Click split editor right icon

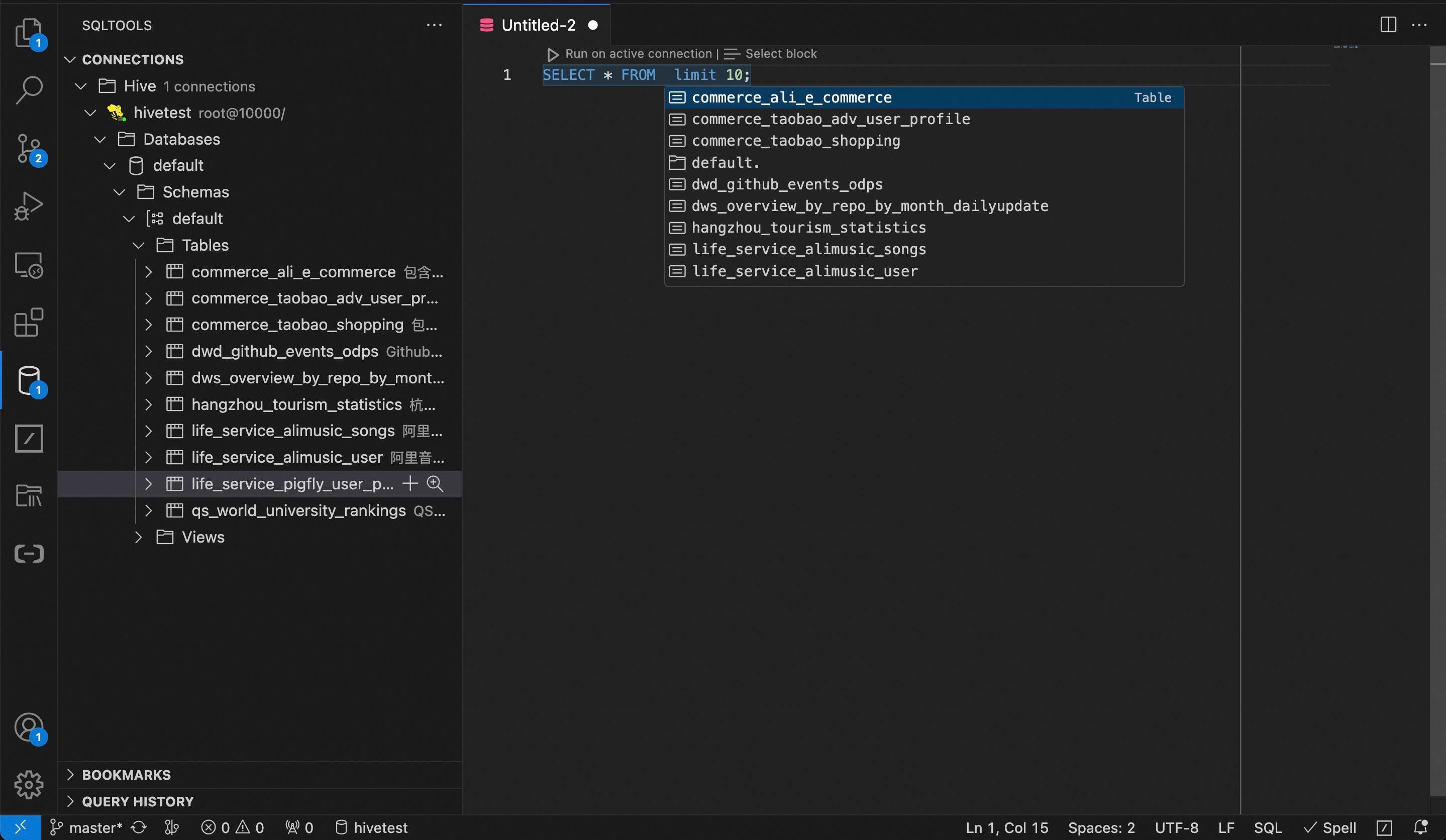click(x=1388, y=25)
